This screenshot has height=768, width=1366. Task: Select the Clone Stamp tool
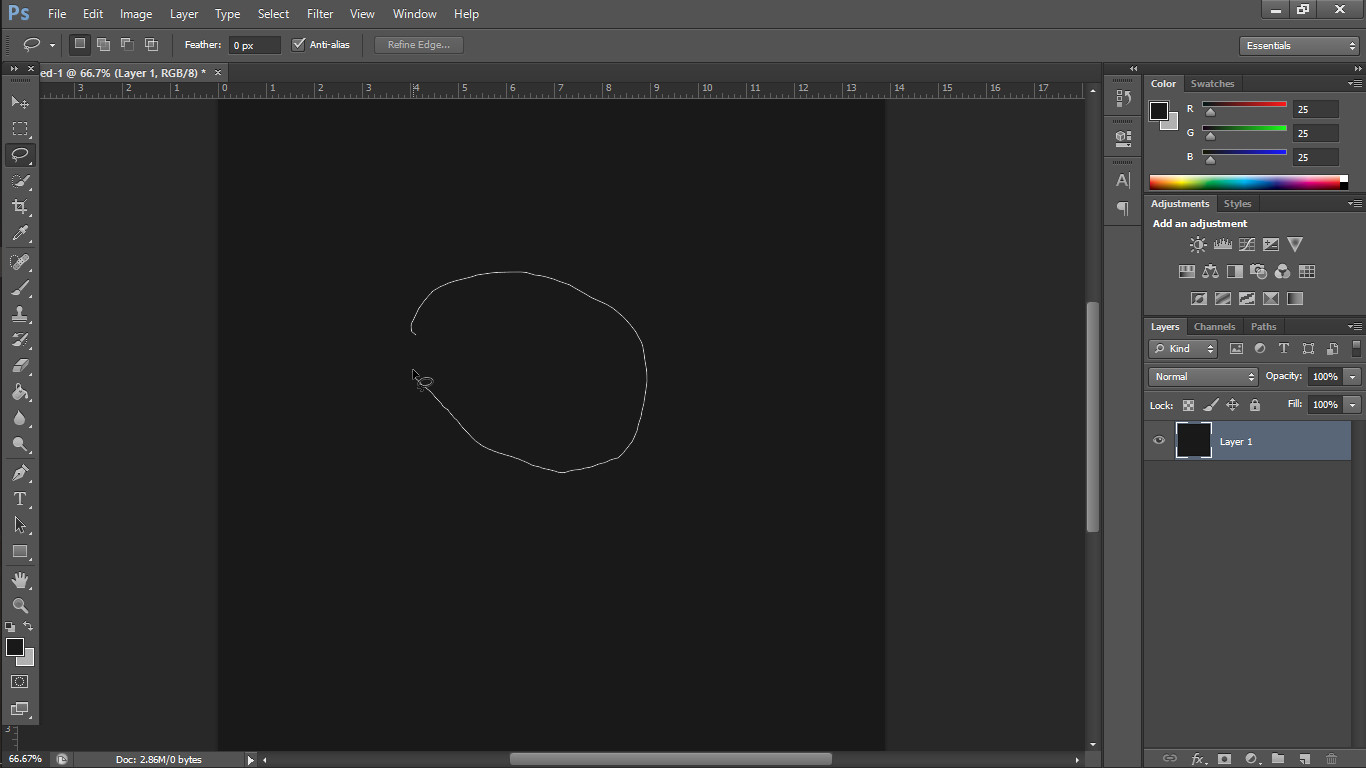tap(20, 314)
